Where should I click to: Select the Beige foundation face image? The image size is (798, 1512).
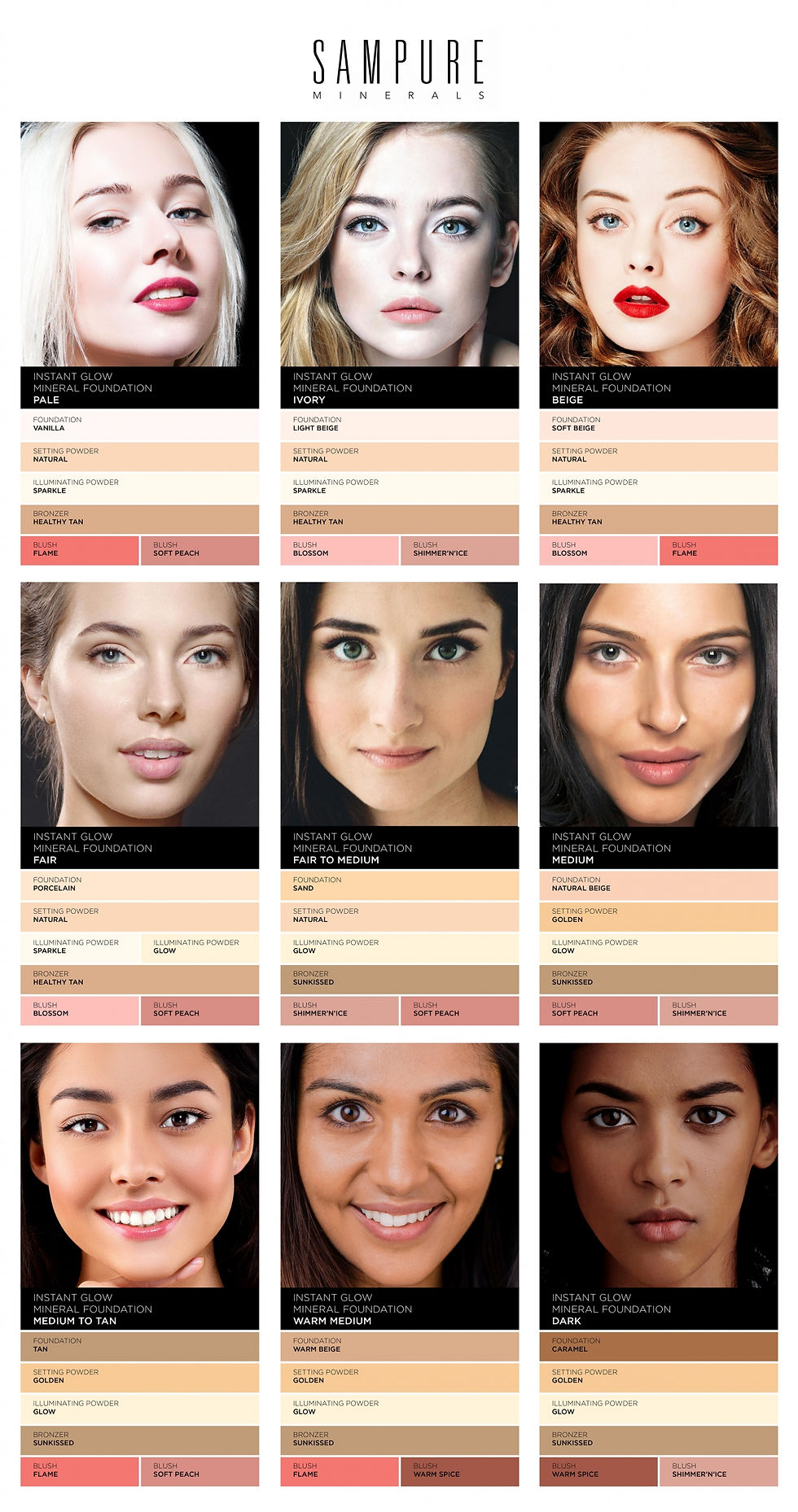click(658, 244)
